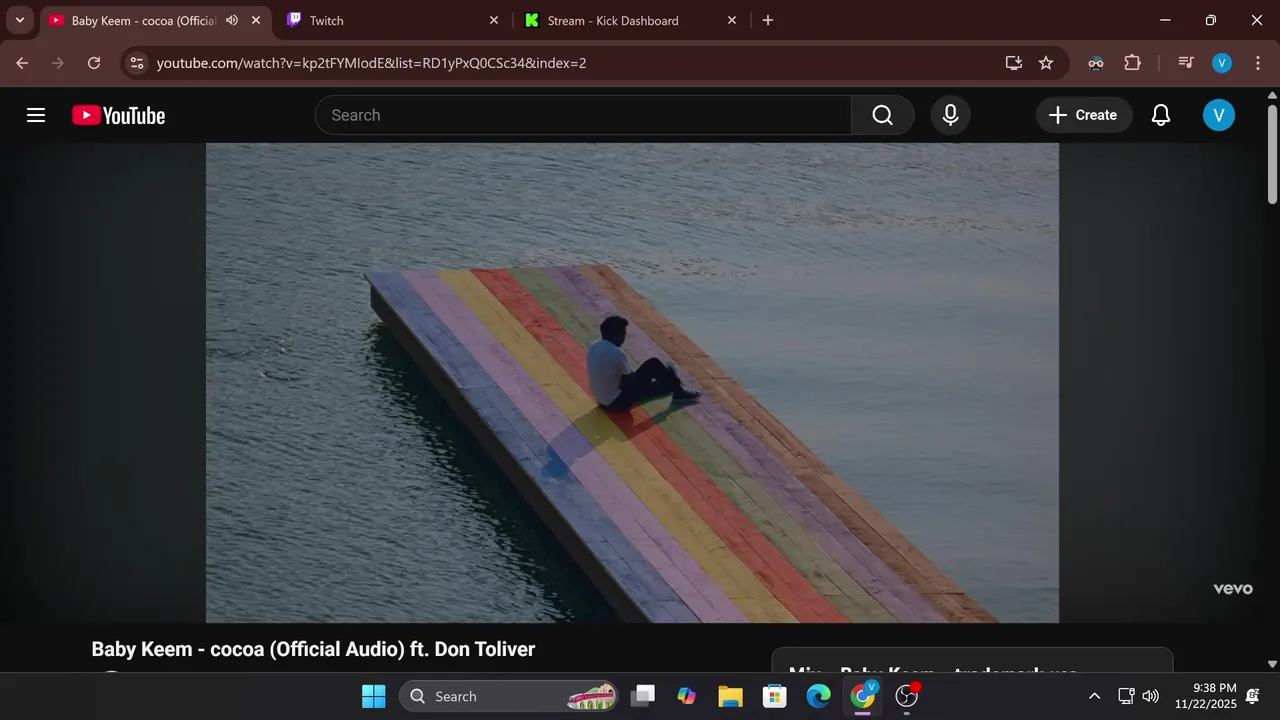This screenshot has width=1280, height=720.
Task: Open Chrome extensions puzzle icon
Action: [x=1133, y=63]
